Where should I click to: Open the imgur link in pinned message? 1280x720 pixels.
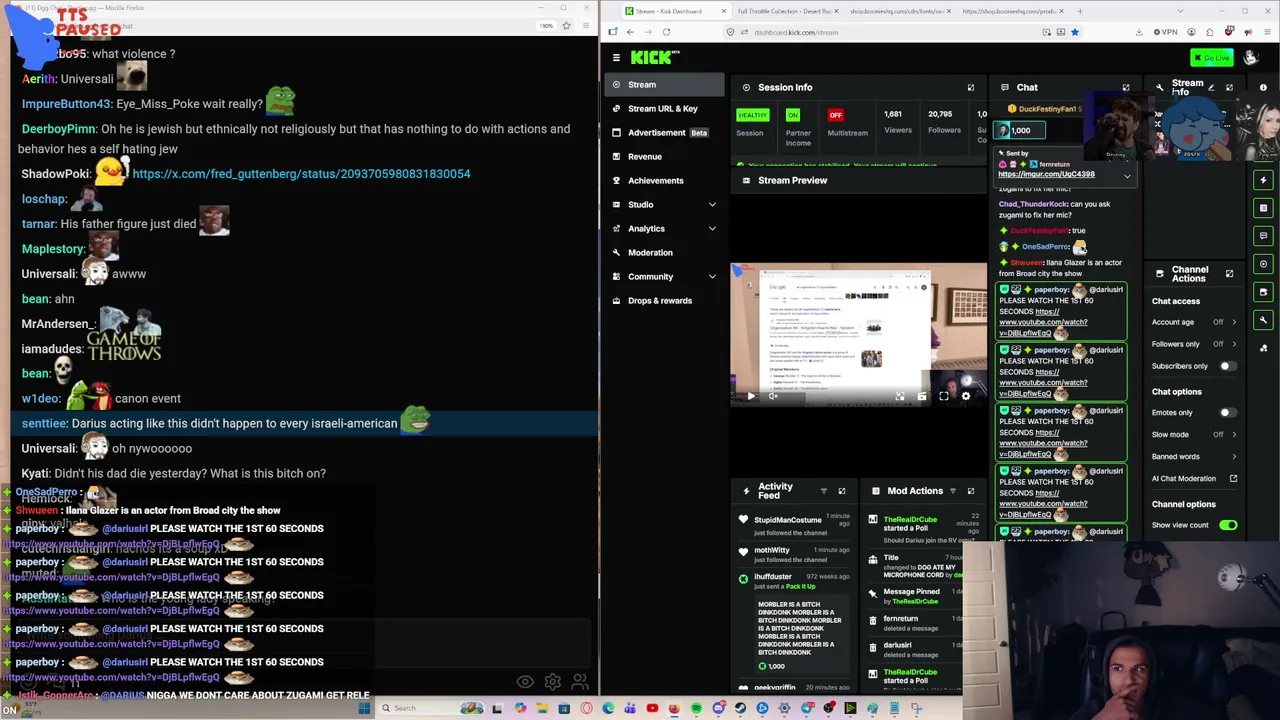[1046, 174]
